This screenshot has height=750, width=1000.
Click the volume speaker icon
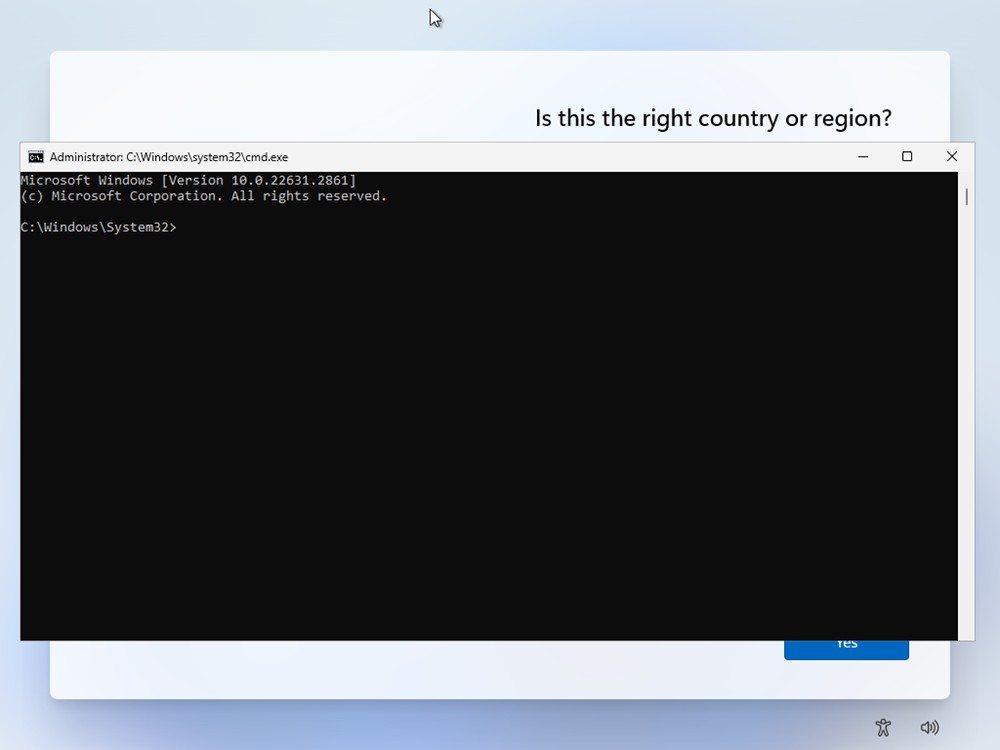[x=929, y=727]
